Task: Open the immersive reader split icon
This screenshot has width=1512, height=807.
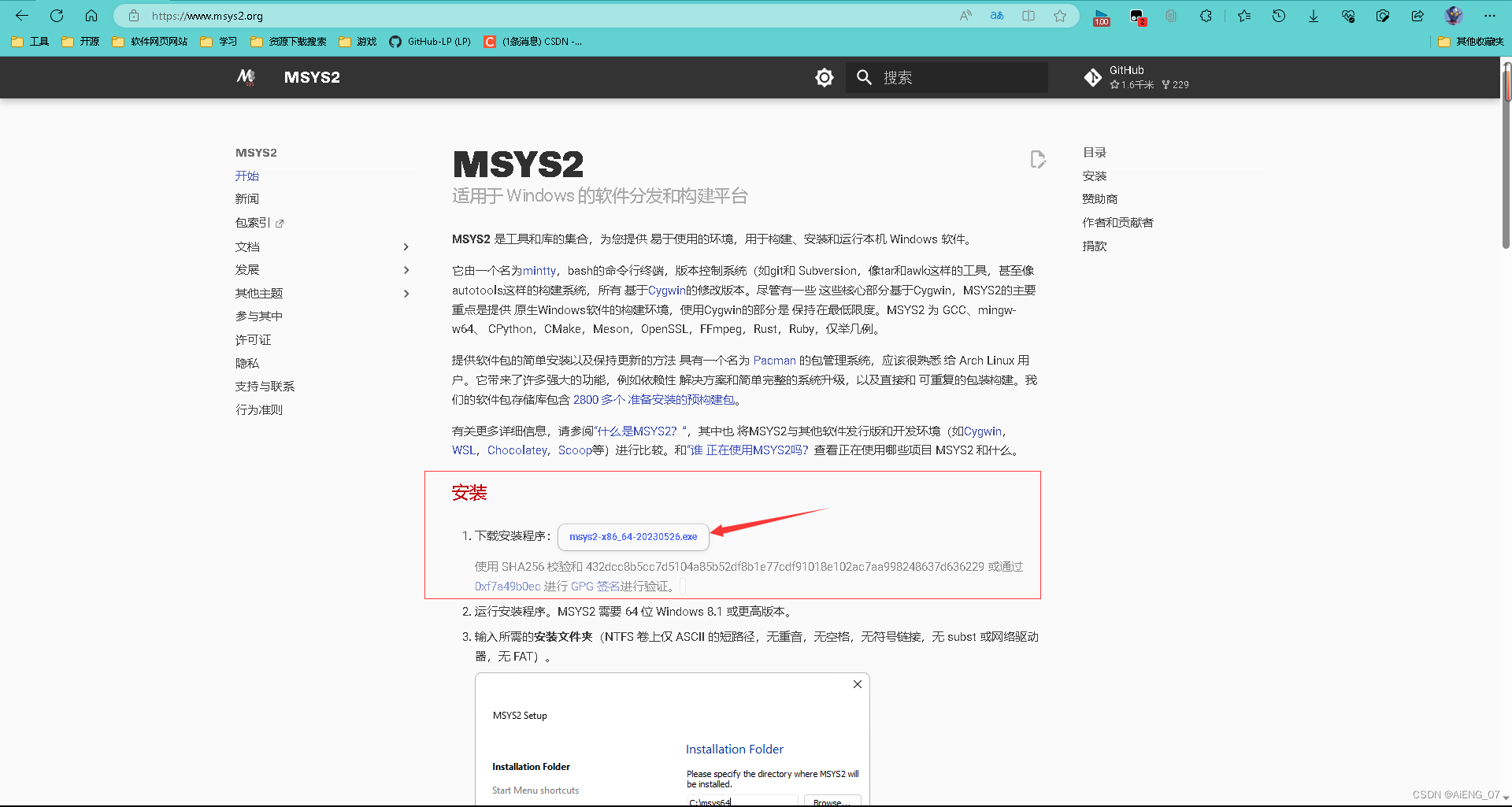Action: click(1028, 16)
